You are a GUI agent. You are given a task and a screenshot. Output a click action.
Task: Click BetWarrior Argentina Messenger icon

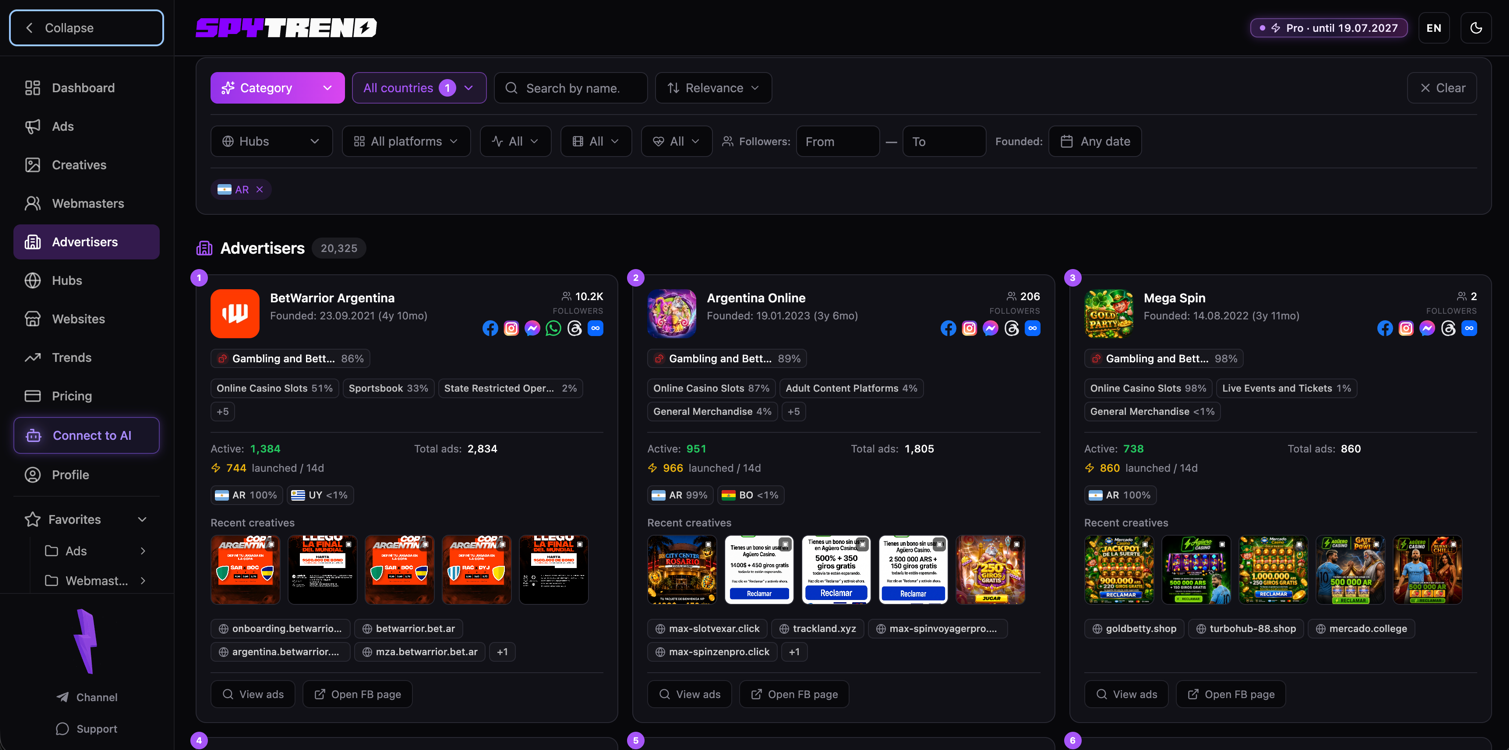532,328
